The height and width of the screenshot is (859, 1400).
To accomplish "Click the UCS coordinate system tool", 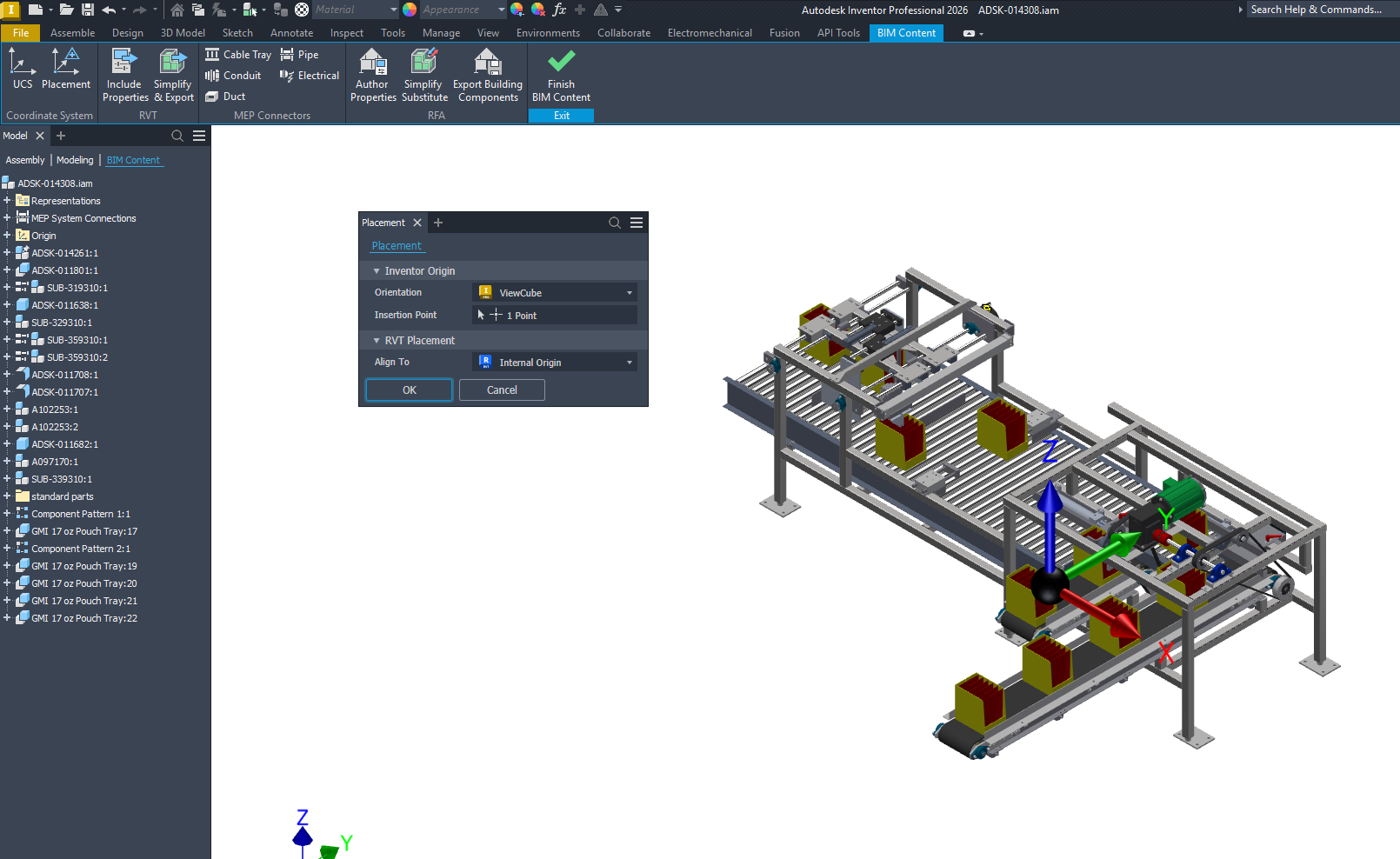I will click(23, 69).
